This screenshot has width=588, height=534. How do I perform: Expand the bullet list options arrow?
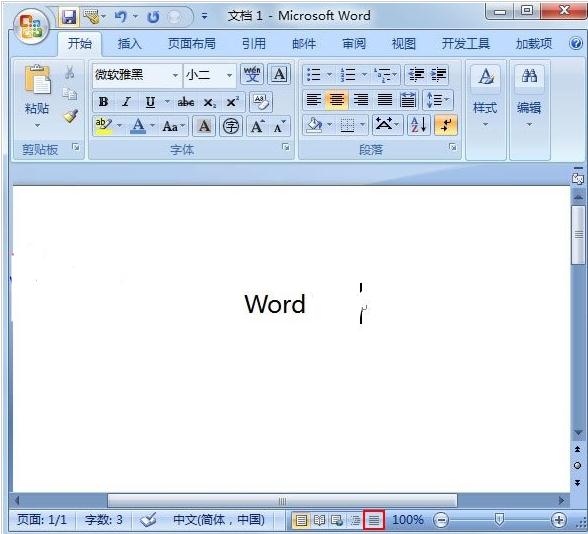click(330, 75)
